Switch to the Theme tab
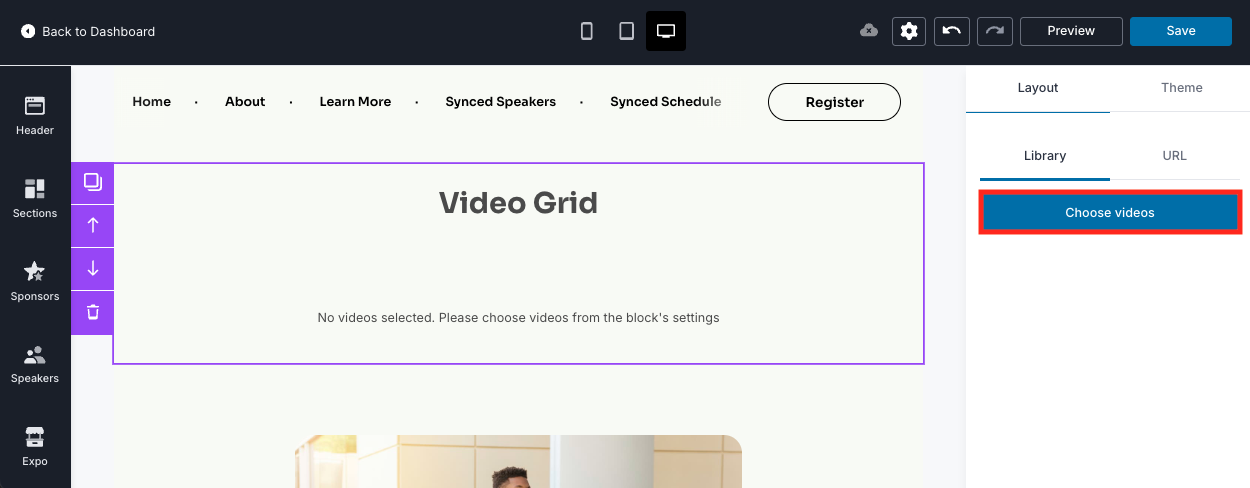 coord(1181,88)
